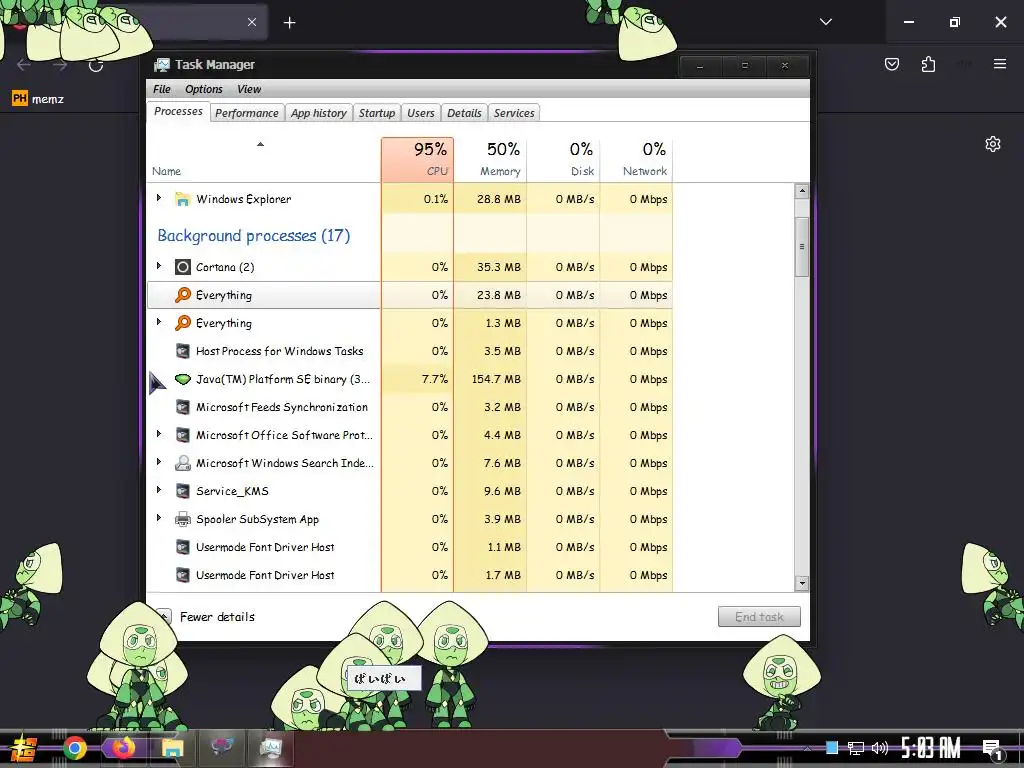This screenshot has width=1024, height=768.
Task: Select the Processes tab
Action: pyautogui.click(x=178, y=112)
